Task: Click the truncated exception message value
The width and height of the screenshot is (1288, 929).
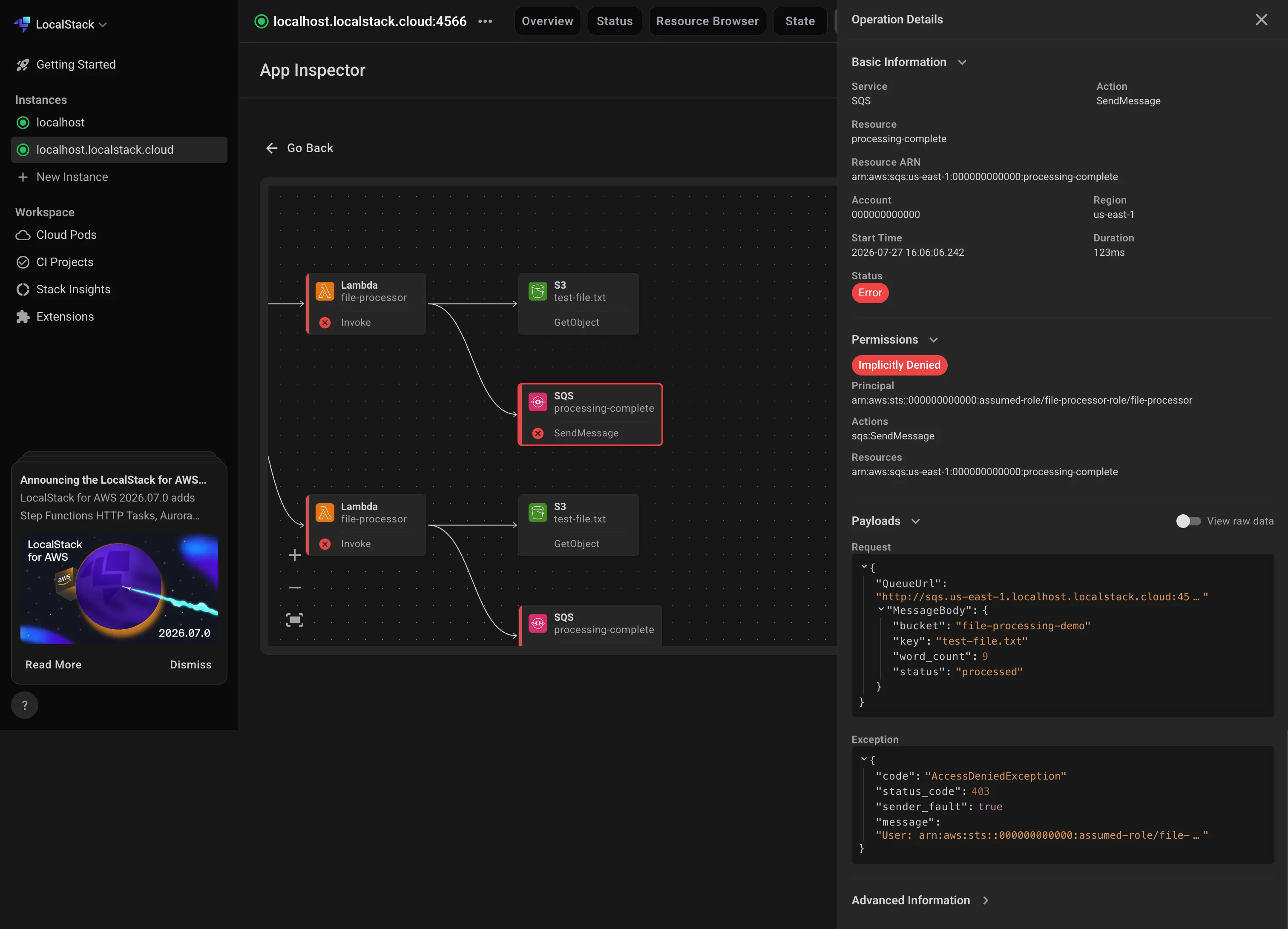Action: tap(1041, 835)
